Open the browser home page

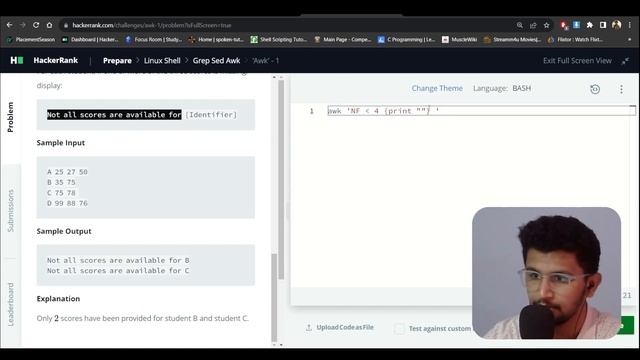(x=49, y=25)
